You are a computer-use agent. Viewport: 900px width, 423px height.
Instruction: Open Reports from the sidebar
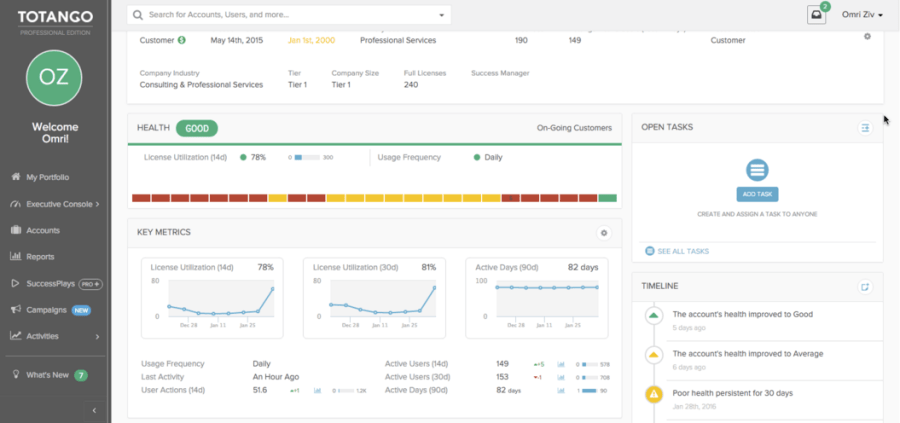pyautogui.click(x=40, y=257)
